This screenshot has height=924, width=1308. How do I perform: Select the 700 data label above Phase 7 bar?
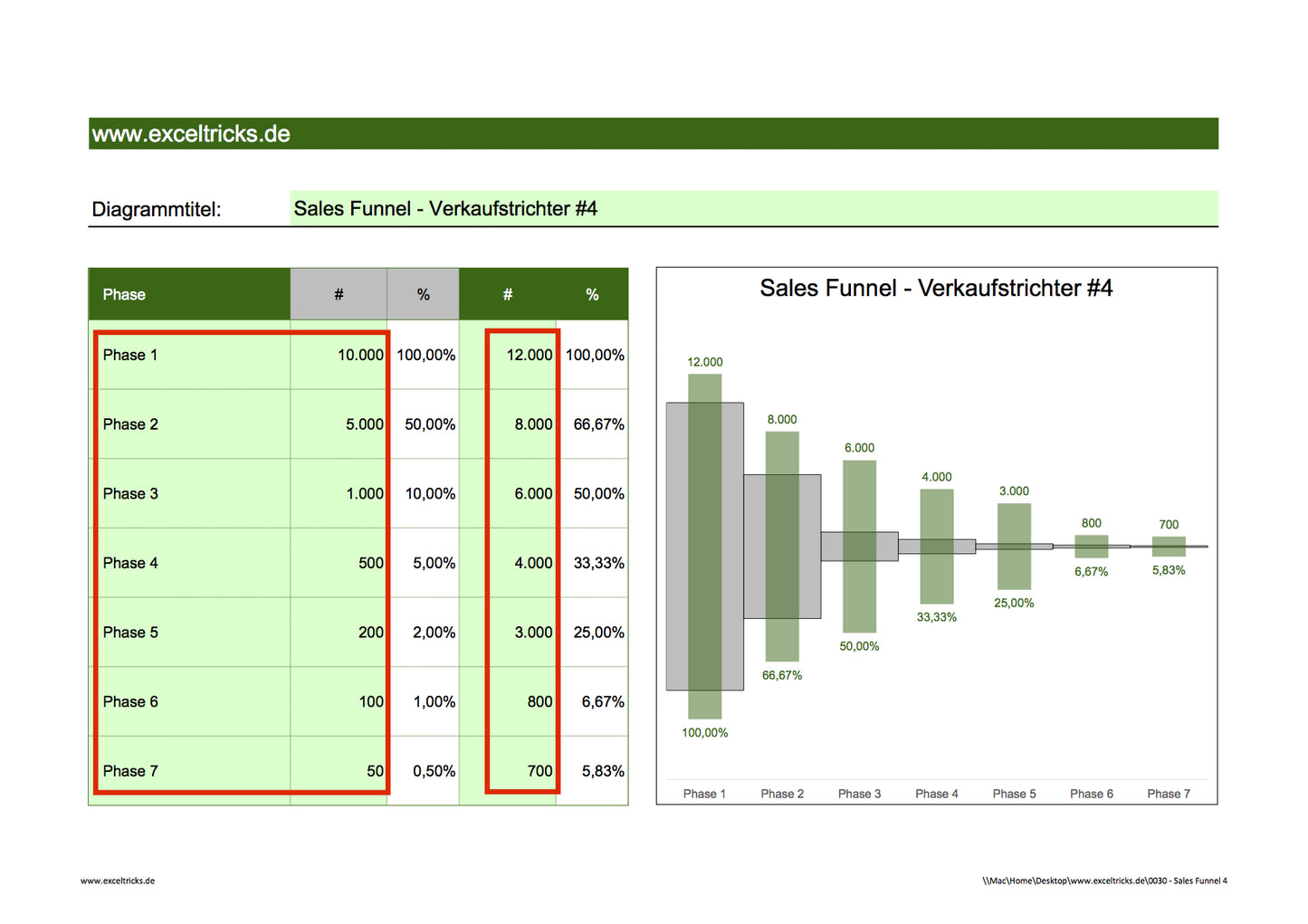point(1168,524)
